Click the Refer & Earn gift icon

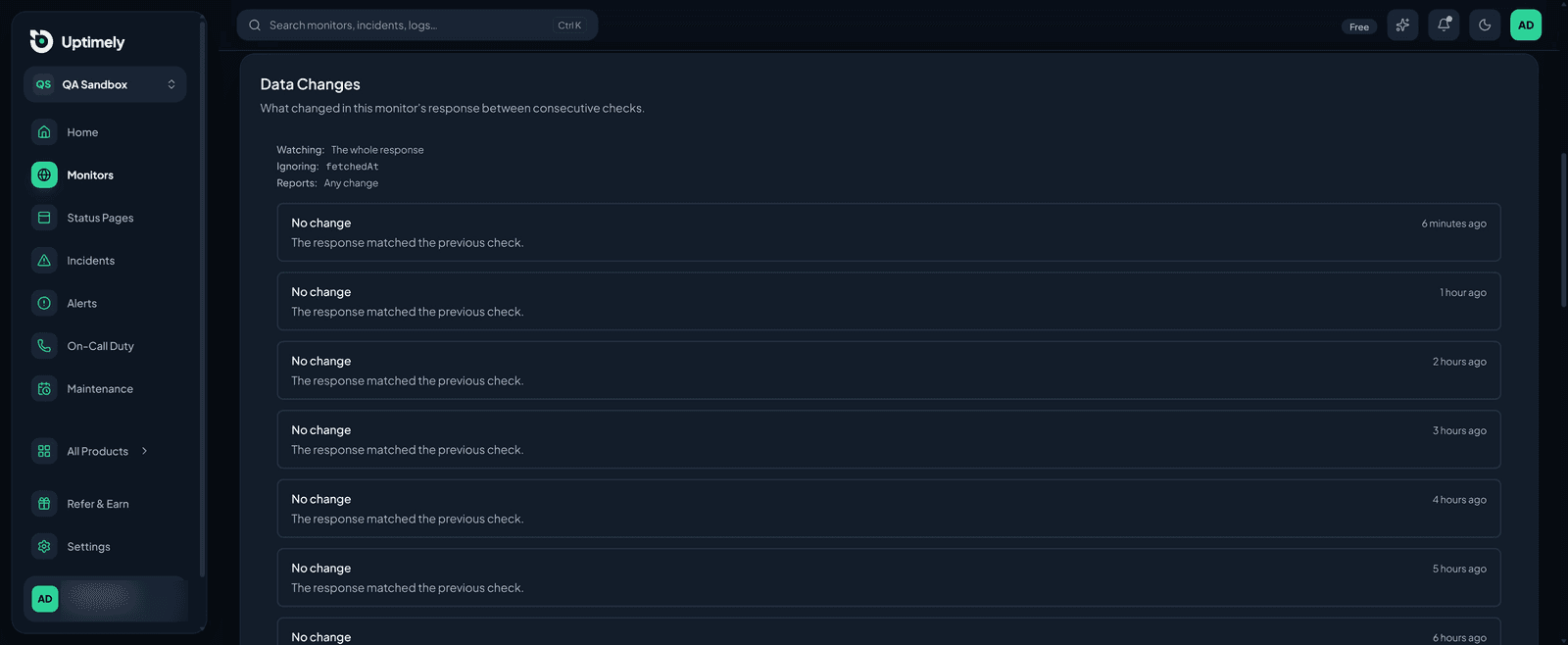[x=44, y=504]
